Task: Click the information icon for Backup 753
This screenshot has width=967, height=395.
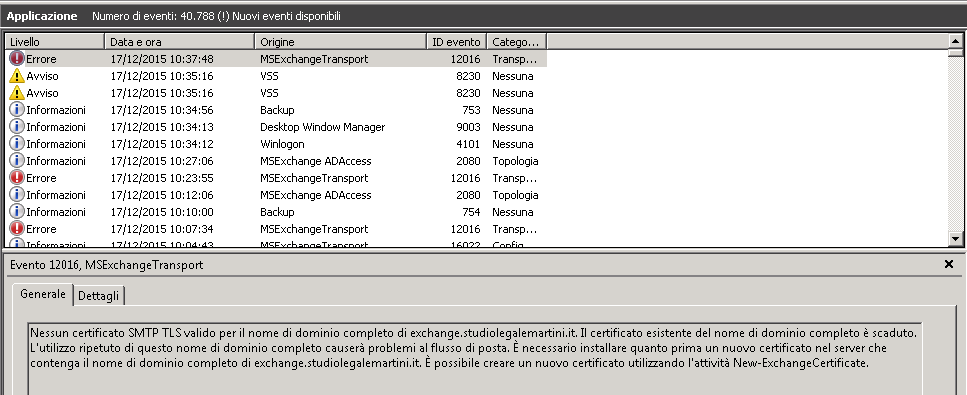Action: point(17,110)
